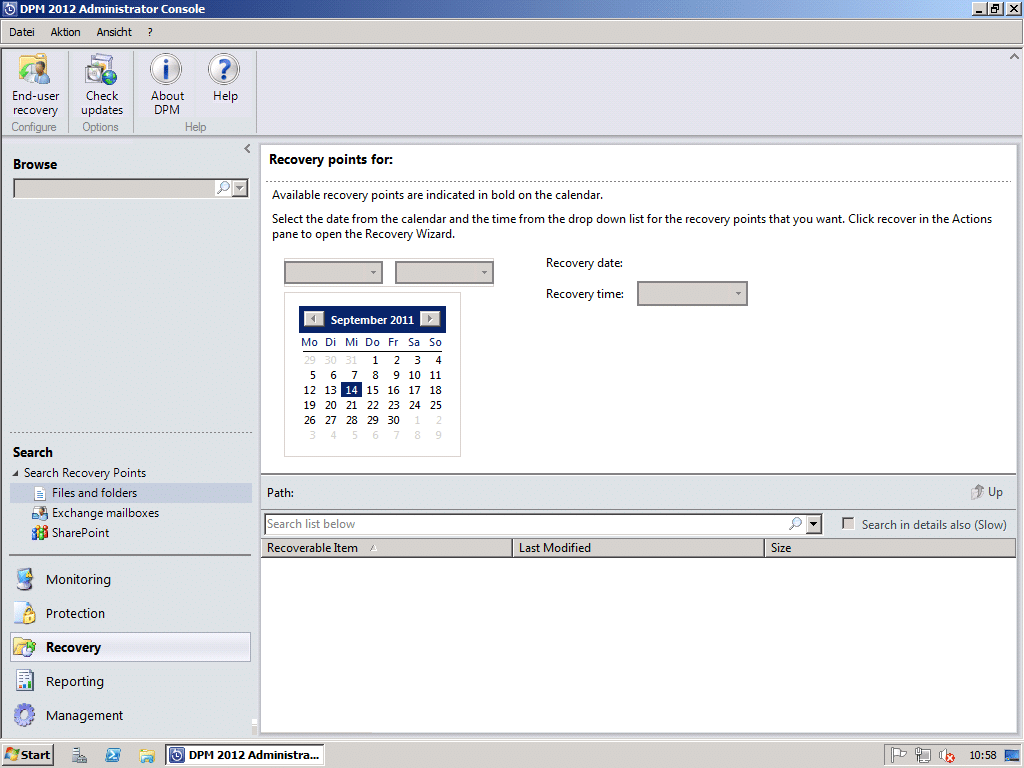This screenshot has width=1024, height=768.
Task: Sort by Size column
Action: coord(890,548)
